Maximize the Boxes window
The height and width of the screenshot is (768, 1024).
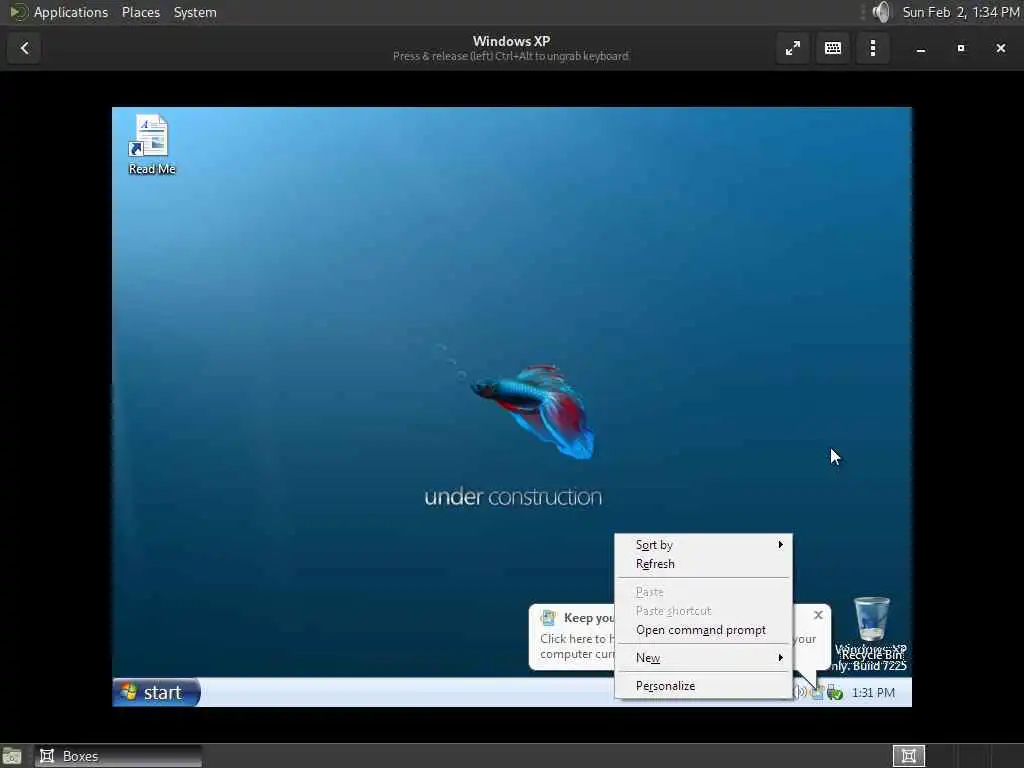(961, 48)
